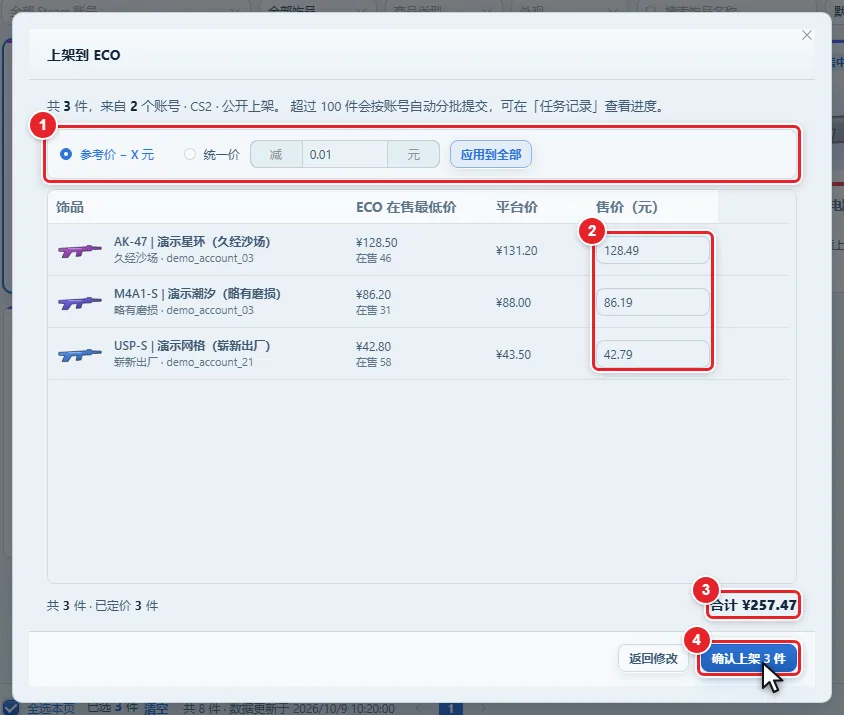This screenshot has height=715, width=844.
Task: Click the 合计 ¥257.47 total
Action: tap(753, 605)
